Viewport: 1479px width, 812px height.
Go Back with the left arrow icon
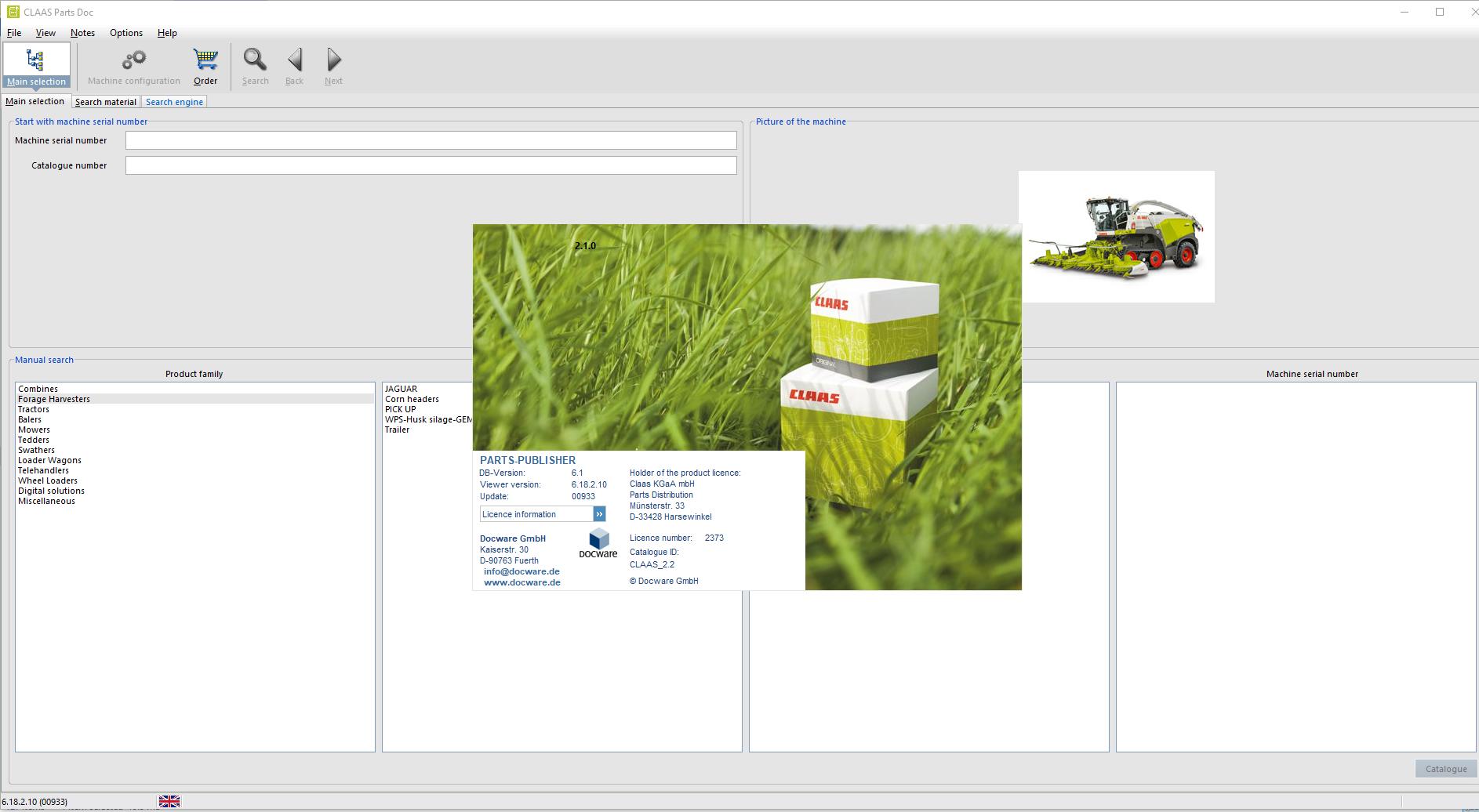tap(295, 60)
